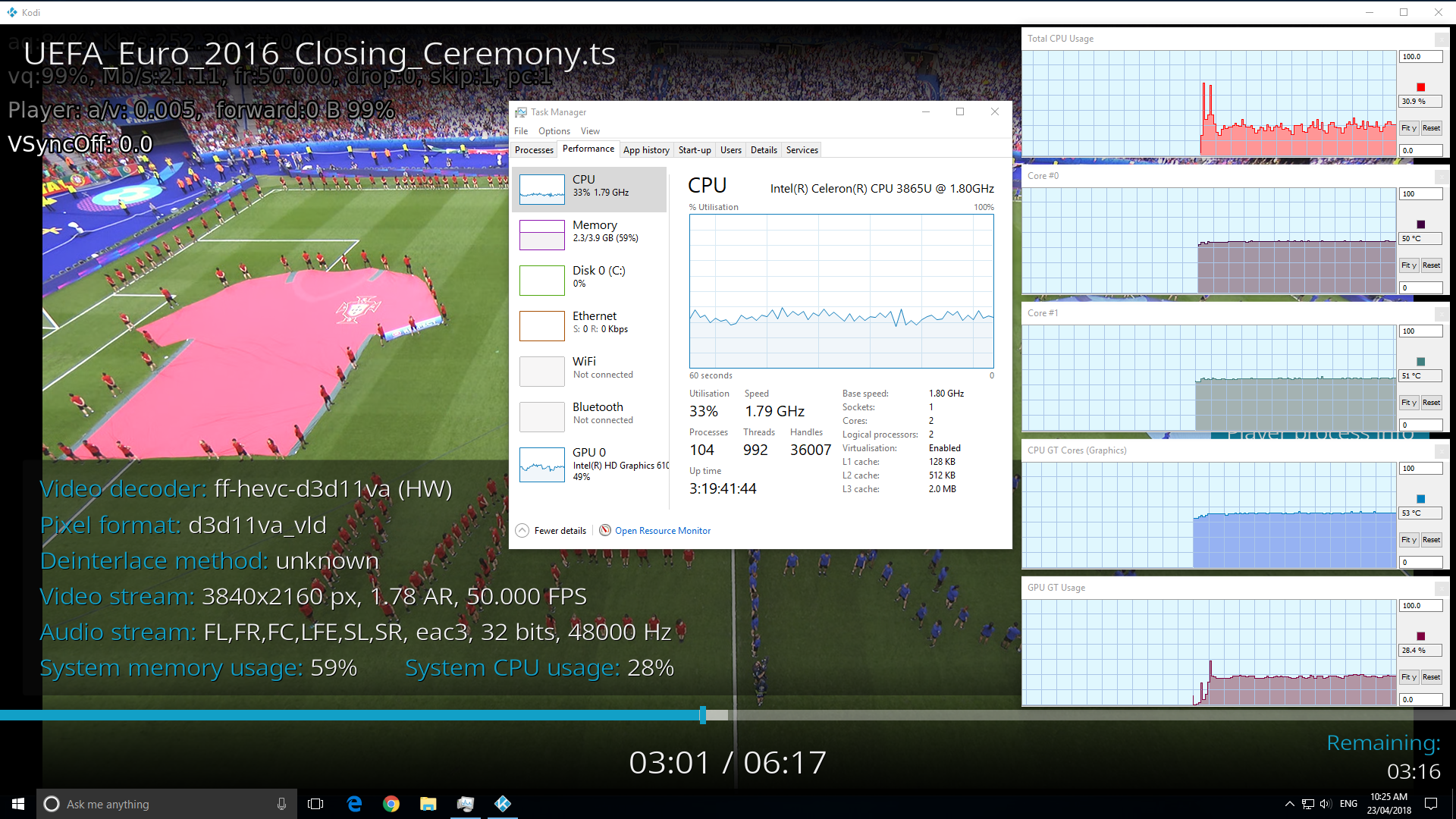Collapse Task Manager with Fewer details
The image size is (1456, 819).
pyautogui.click(x=551, y=531)
